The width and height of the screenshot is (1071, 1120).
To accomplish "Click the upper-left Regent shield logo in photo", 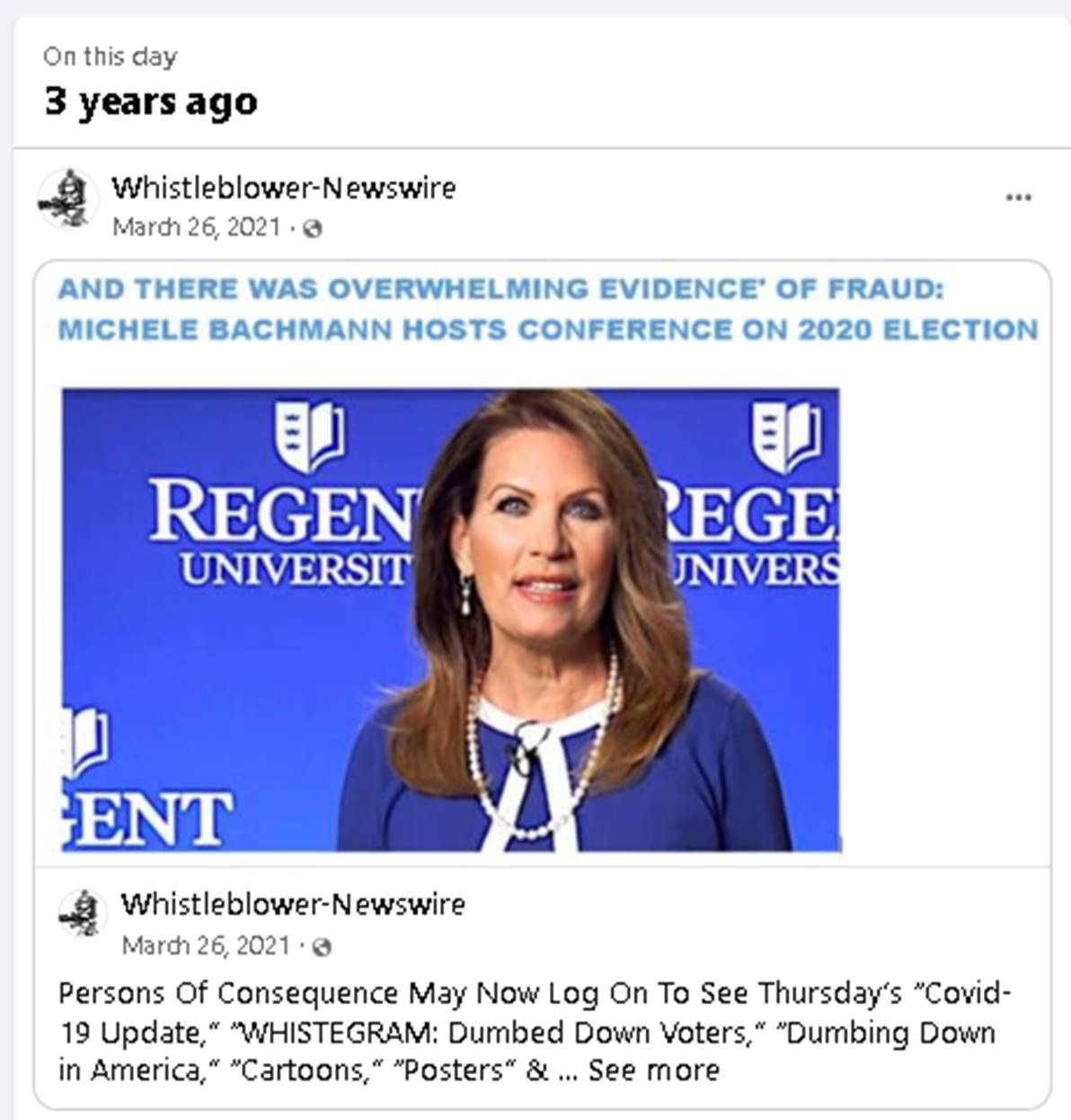I will click(309, 436).
